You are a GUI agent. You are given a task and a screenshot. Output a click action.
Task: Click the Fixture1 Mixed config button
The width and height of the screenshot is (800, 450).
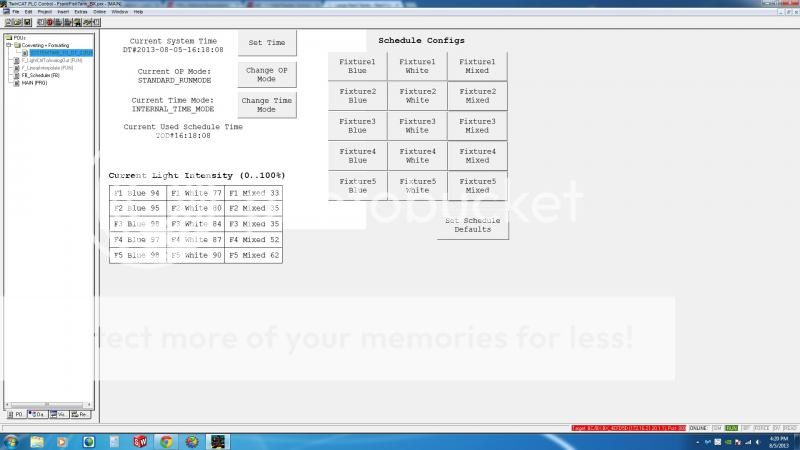tap(477, 67)
